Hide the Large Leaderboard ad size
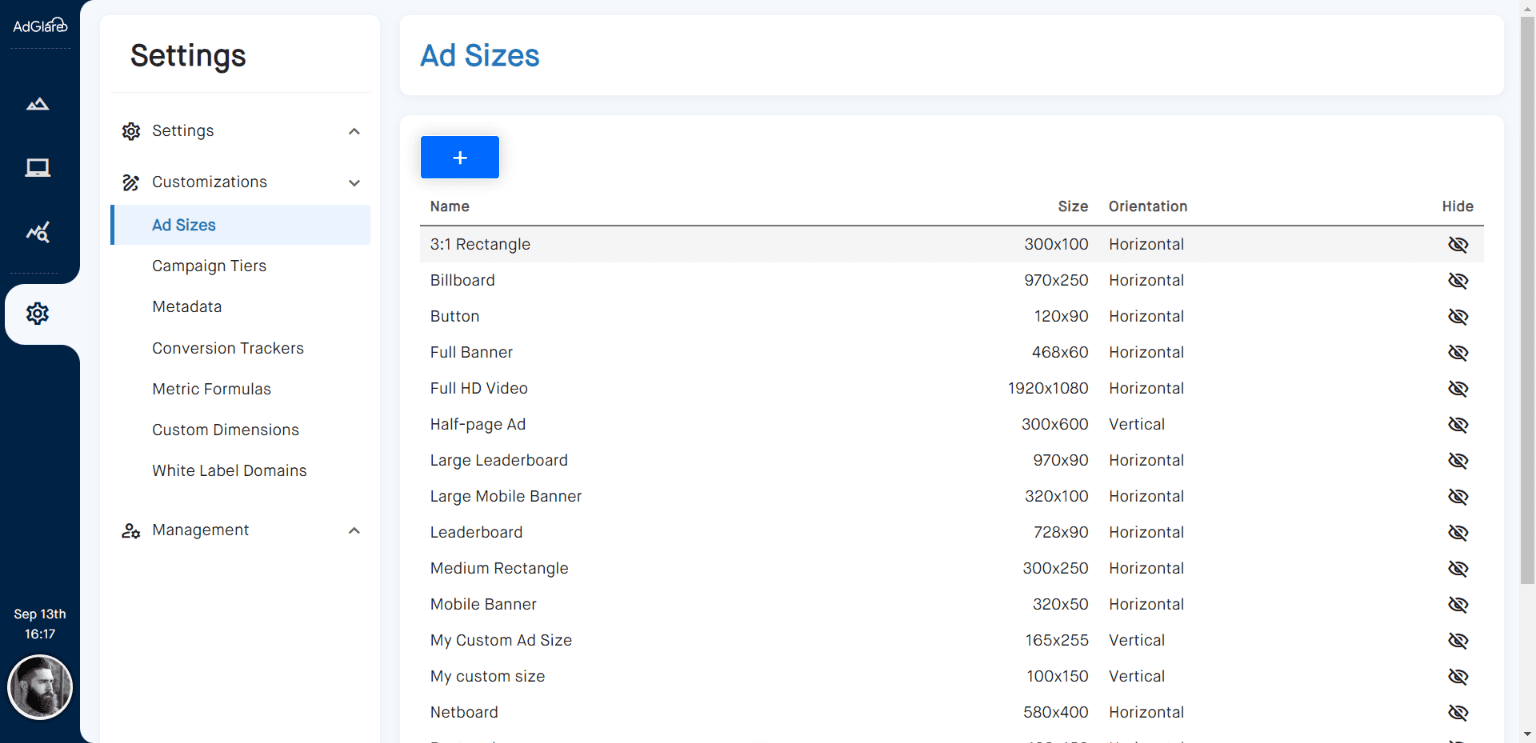Image resolution: width=1536 pixels, height=743 pixels. coord(1458,460)
